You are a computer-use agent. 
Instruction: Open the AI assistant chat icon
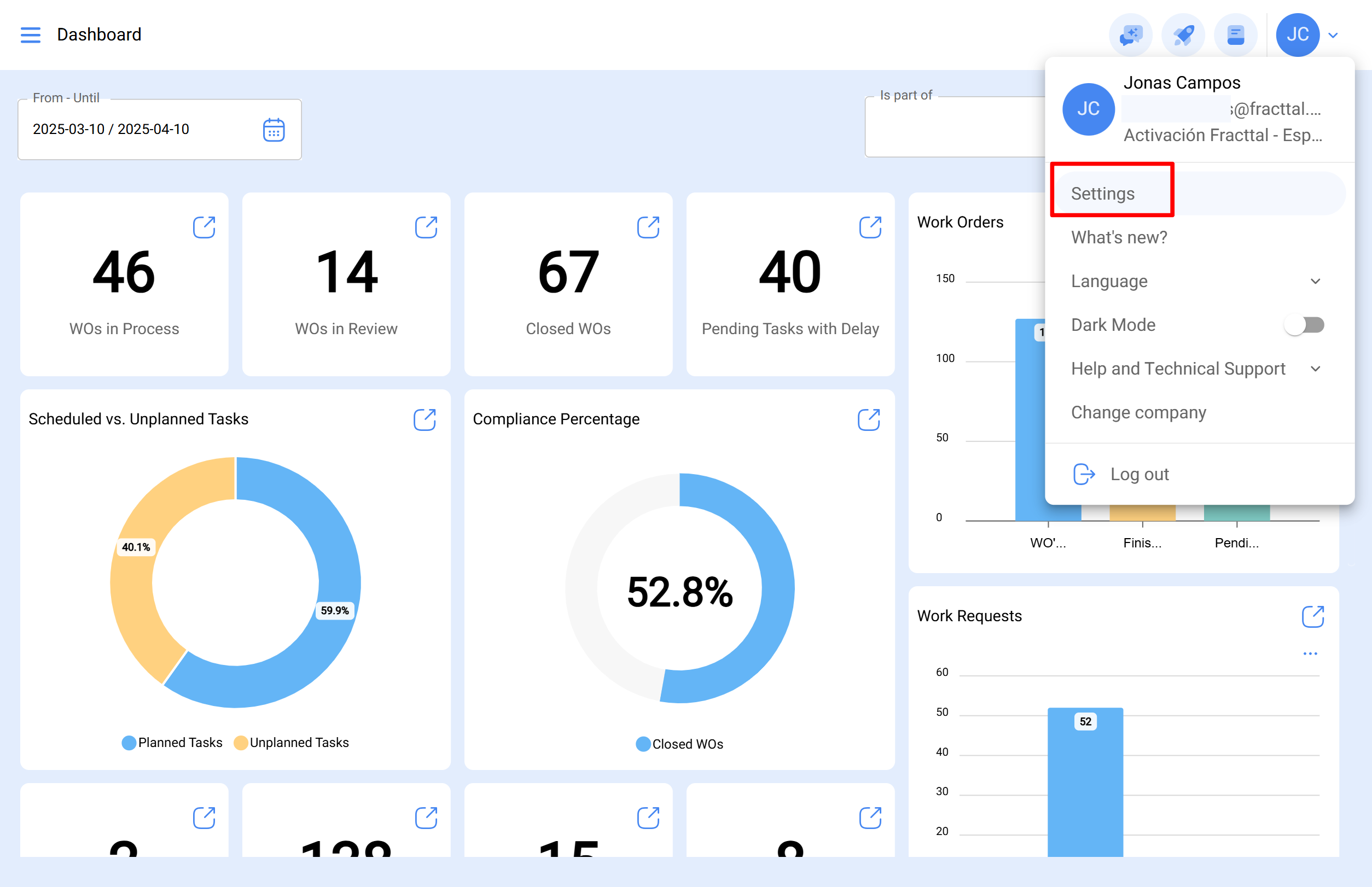(1130, 34)
